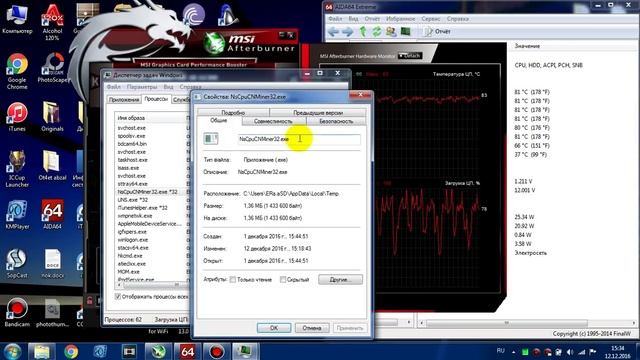Open the Отчет abzal folder icon
This screenshot has width=640, height=360.
pyautogui.click(x=52, y=166)
